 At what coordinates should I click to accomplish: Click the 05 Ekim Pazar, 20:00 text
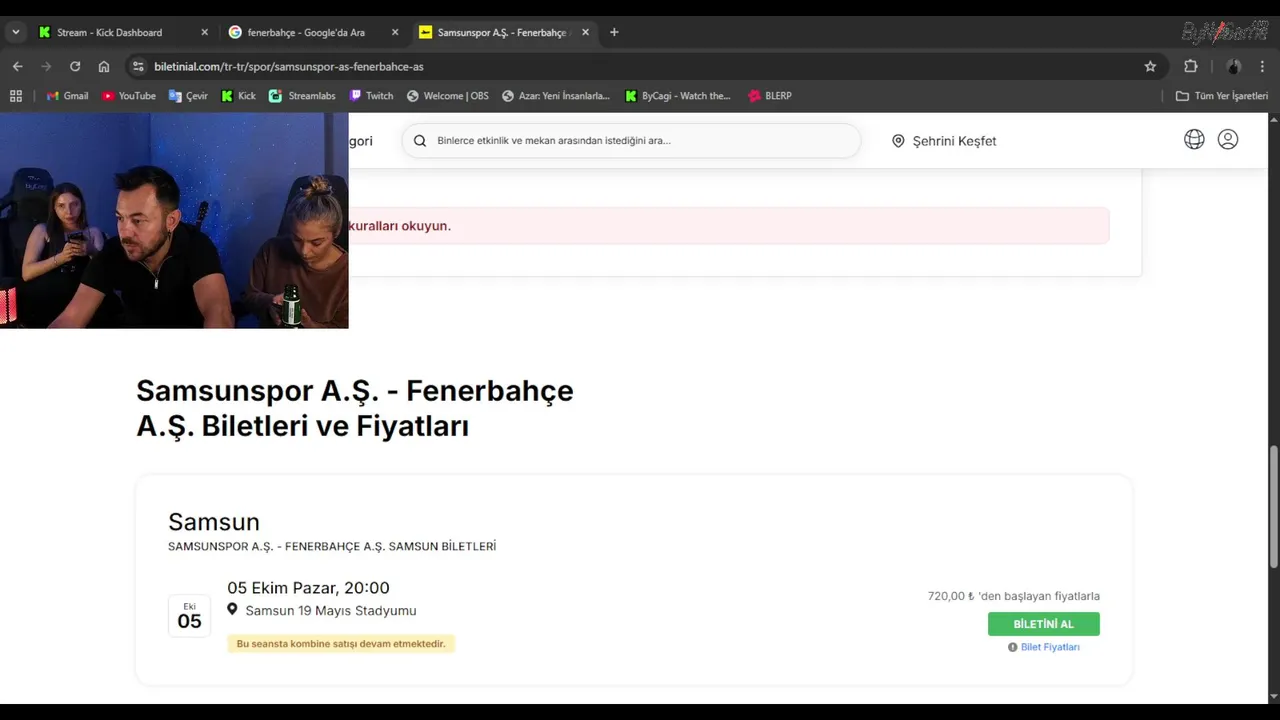pyautogui.click(x=308, y=588)
